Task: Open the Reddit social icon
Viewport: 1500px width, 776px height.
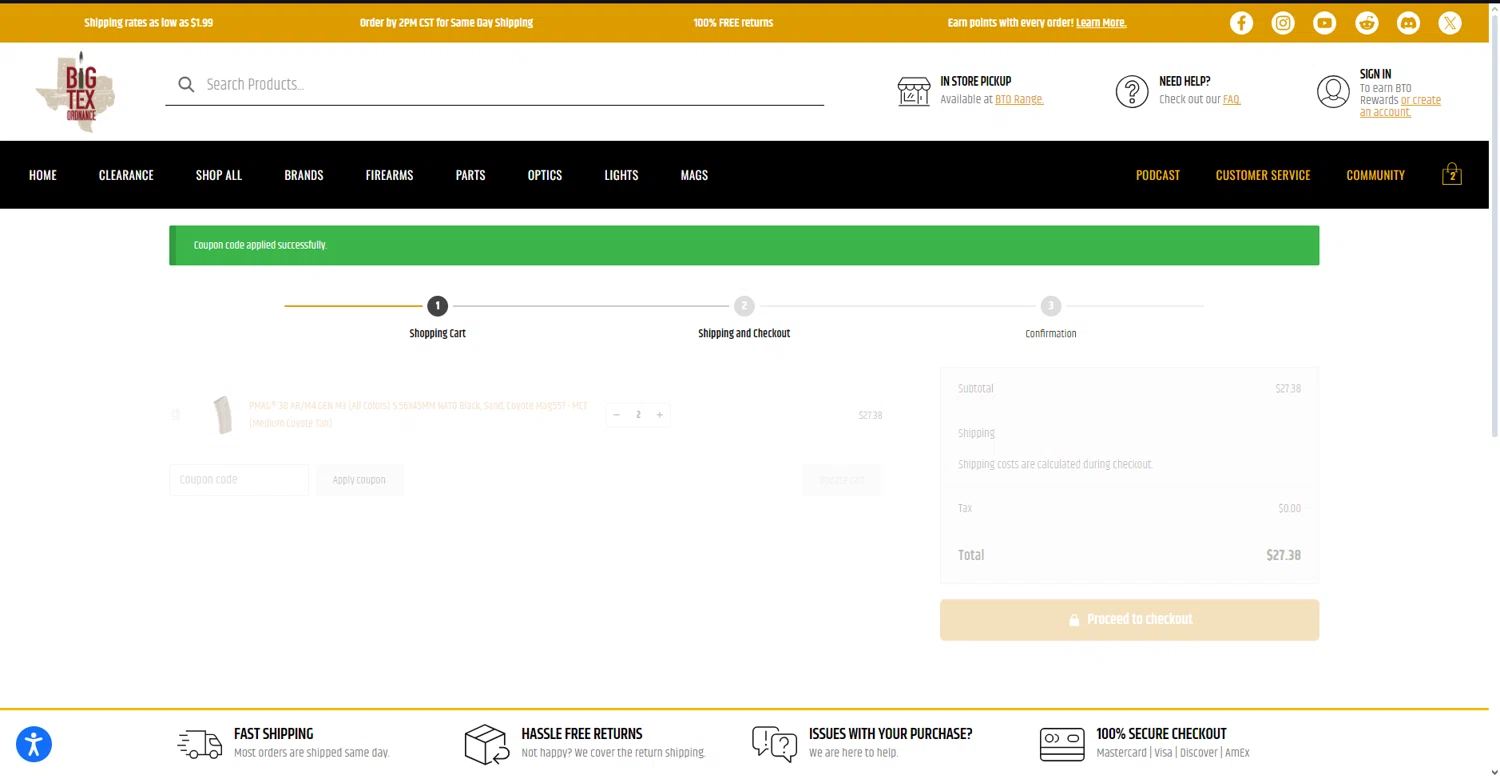Action: tap(1367, 23)
